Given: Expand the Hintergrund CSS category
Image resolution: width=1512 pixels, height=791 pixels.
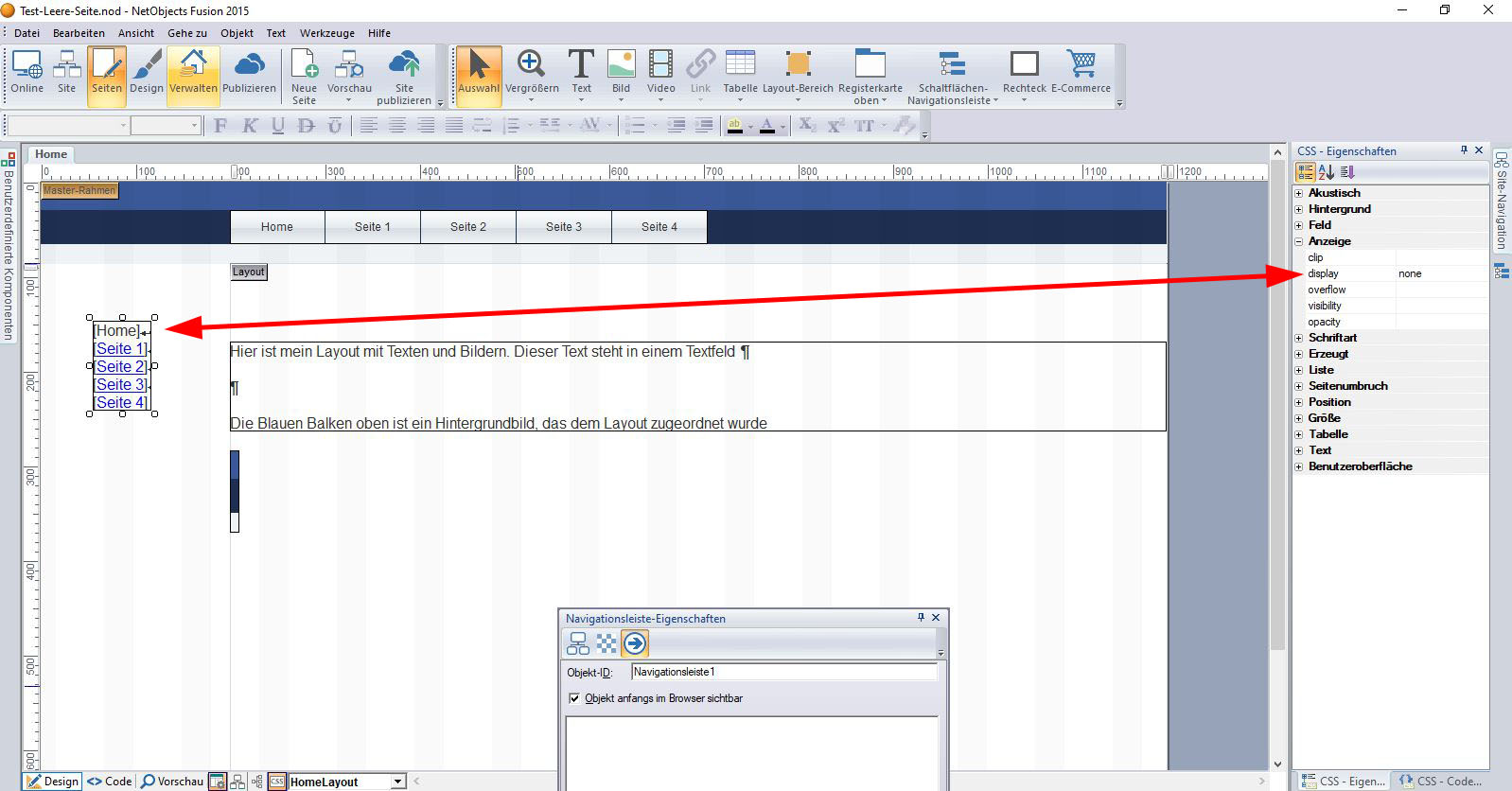Looking at the screenshot, I should [1299, 209].
